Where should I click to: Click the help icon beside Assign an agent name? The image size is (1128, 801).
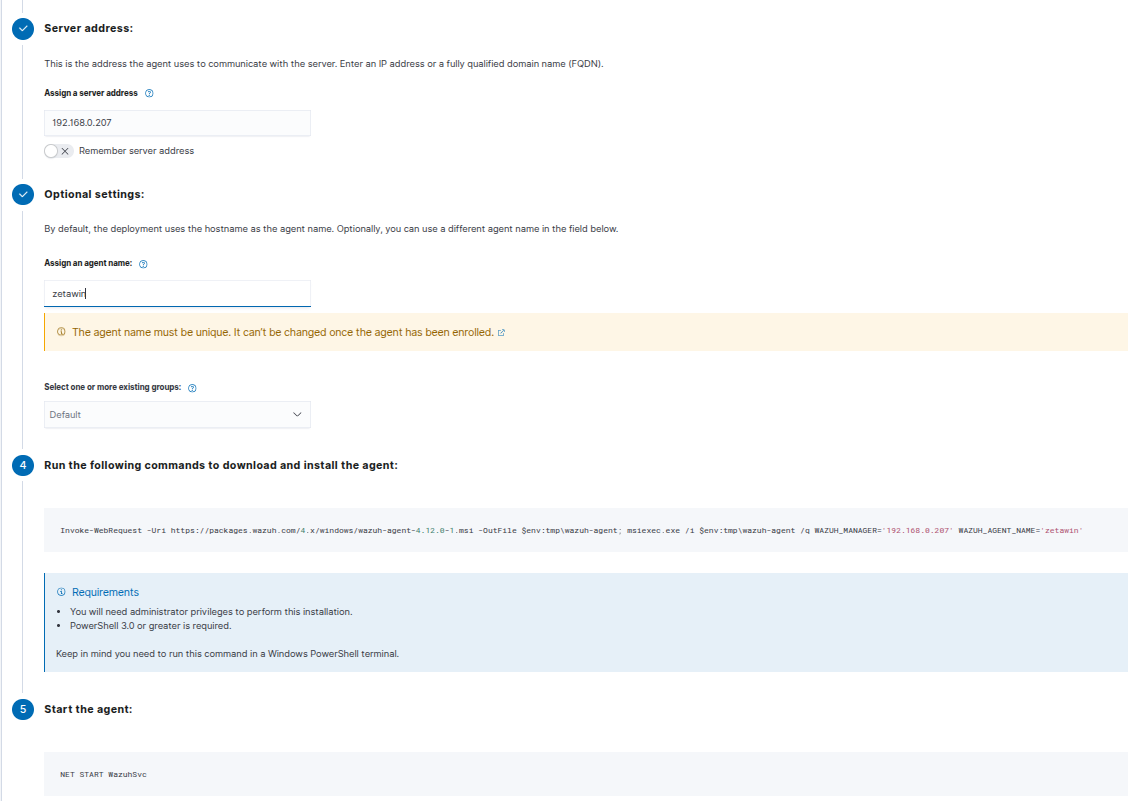144,264
